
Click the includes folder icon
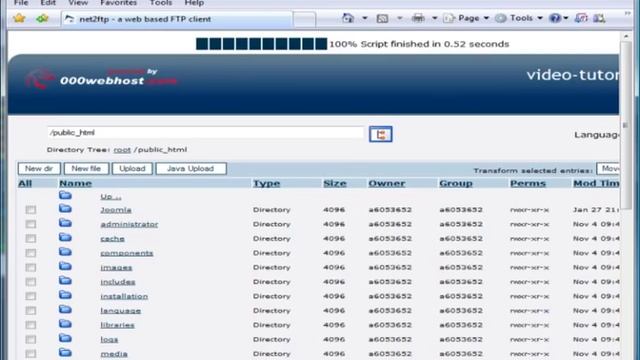[x=65, y=281]
